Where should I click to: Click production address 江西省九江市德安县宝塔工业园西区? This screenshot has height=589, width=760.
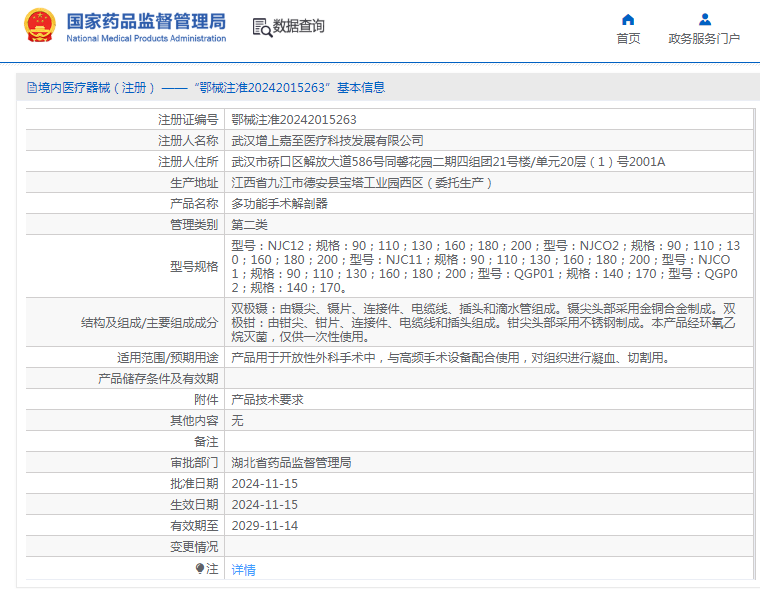click(x=362, y=183)
